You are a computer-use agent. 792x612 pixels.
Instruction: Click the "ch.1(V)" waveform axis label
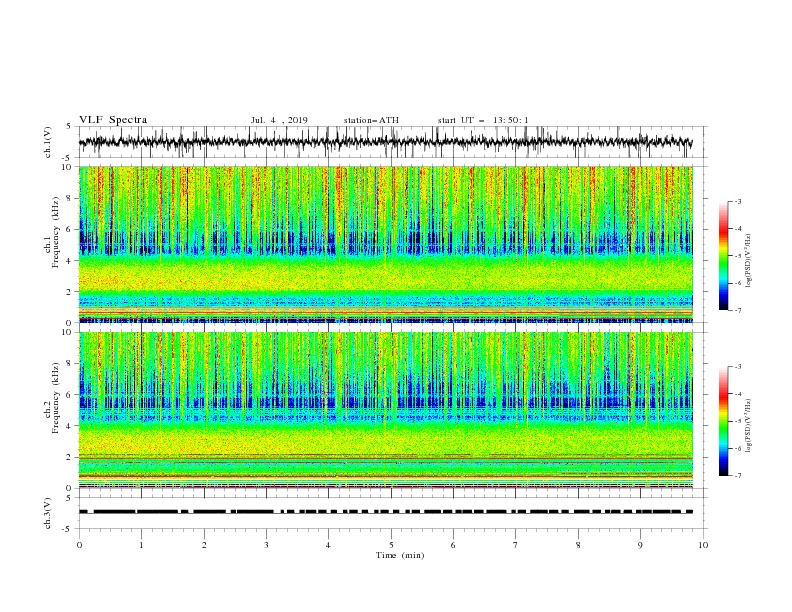(x=49, y=141)
